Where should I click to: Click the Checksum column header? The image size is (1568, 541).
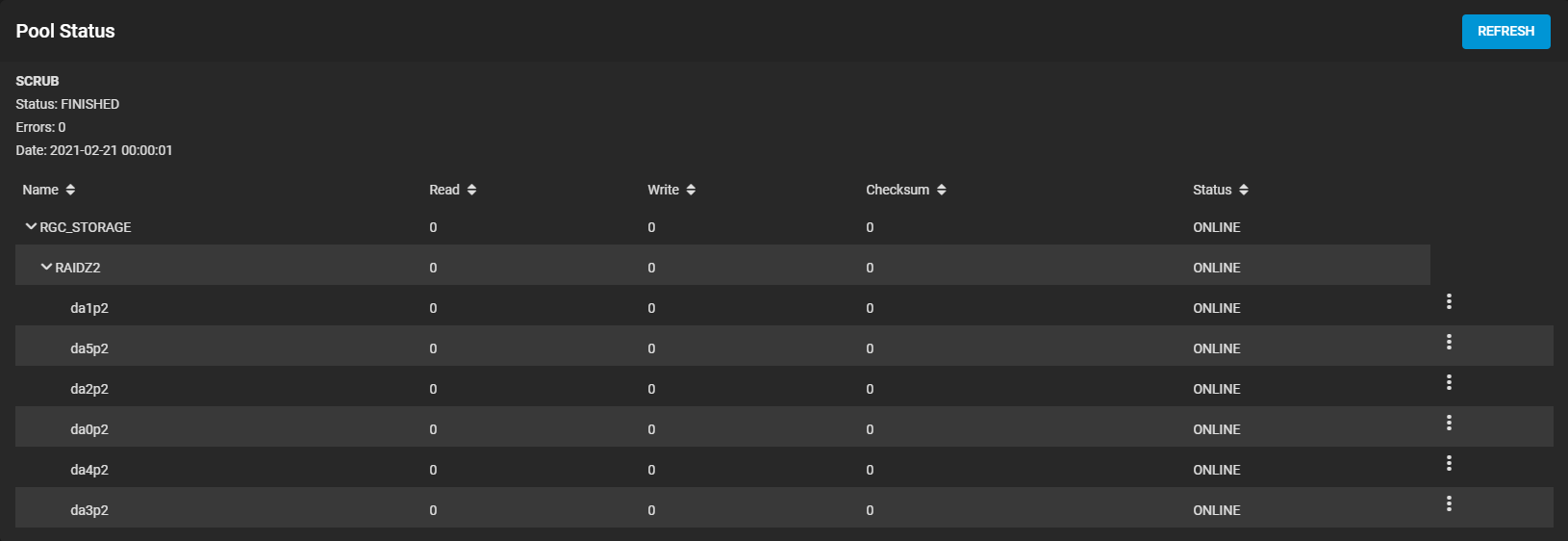(898, 190)
